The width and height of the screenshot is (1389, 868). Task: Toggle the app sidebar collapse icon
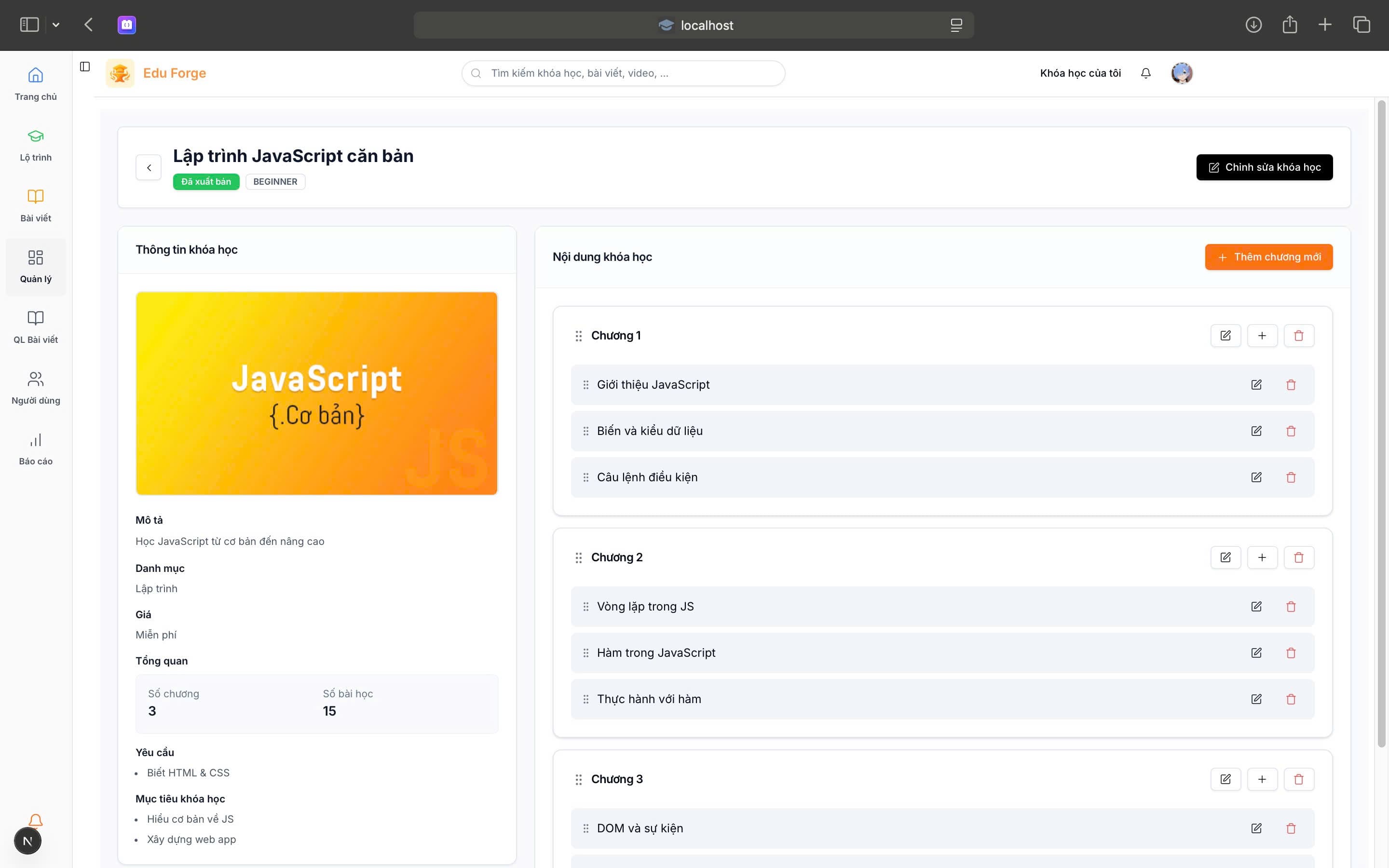pyautogui.click(x=85, y=67)
